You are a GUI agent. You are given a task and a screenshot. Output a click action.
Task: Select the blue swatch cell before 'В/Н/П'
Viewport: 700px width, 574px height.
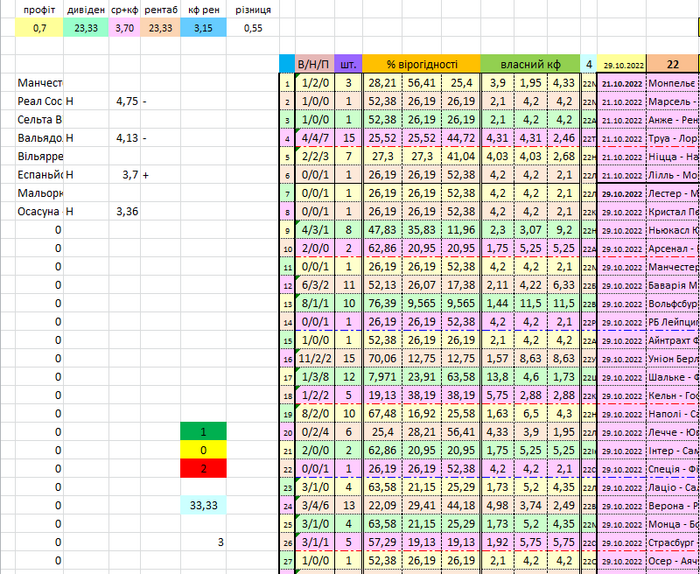click(287, 64)
